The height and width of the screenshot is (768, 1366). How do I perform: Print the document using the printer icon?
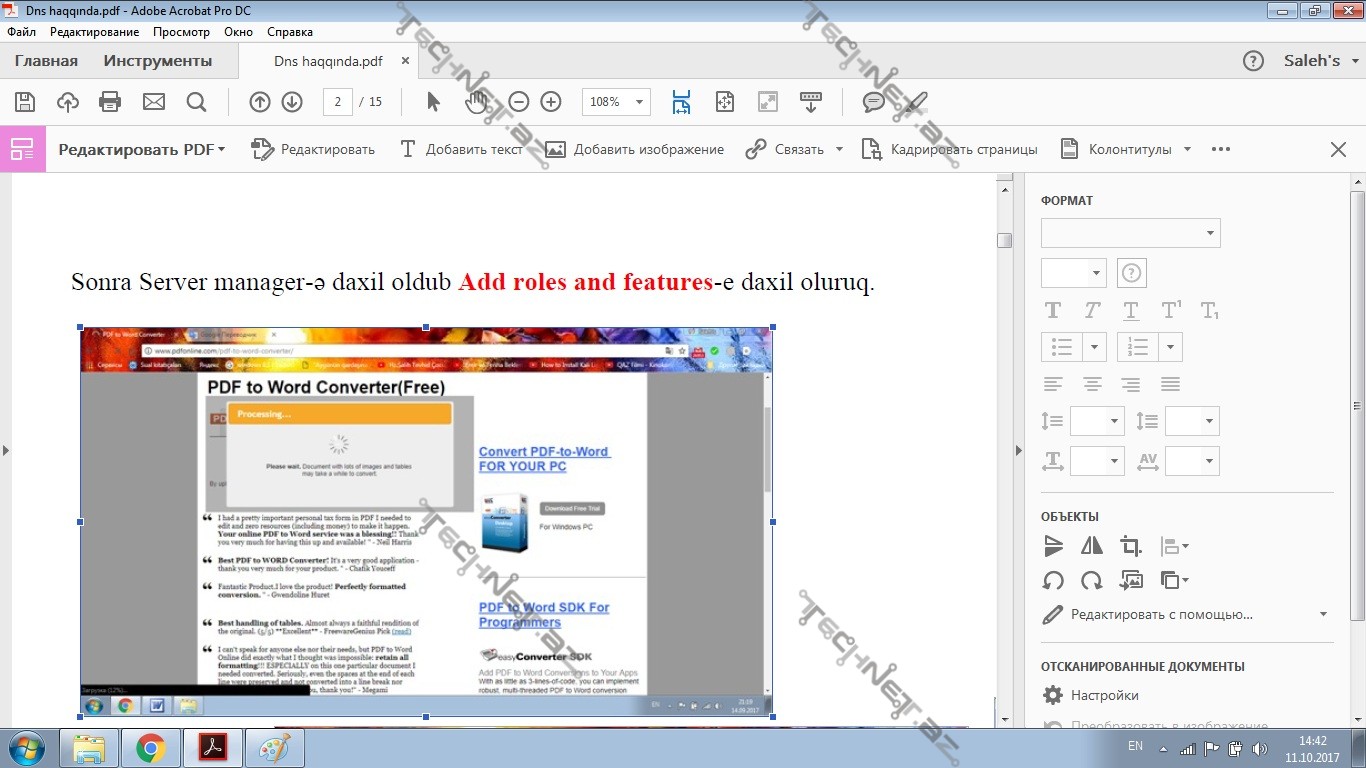pos(110,101)
